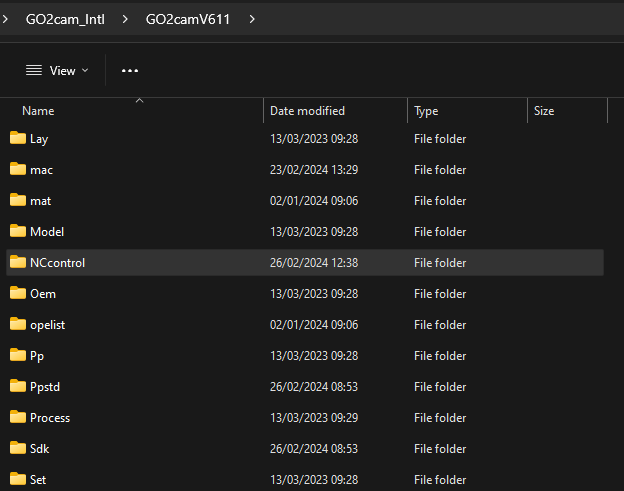This screenshot has height=491, width=624.
Task: Click GO2camV611 breadcrumb segment
Action: [188, 19]
